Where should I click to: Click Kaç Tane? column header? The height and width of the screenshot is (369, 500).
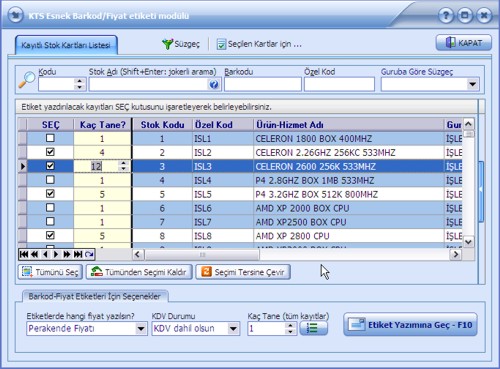coord(102,125)
